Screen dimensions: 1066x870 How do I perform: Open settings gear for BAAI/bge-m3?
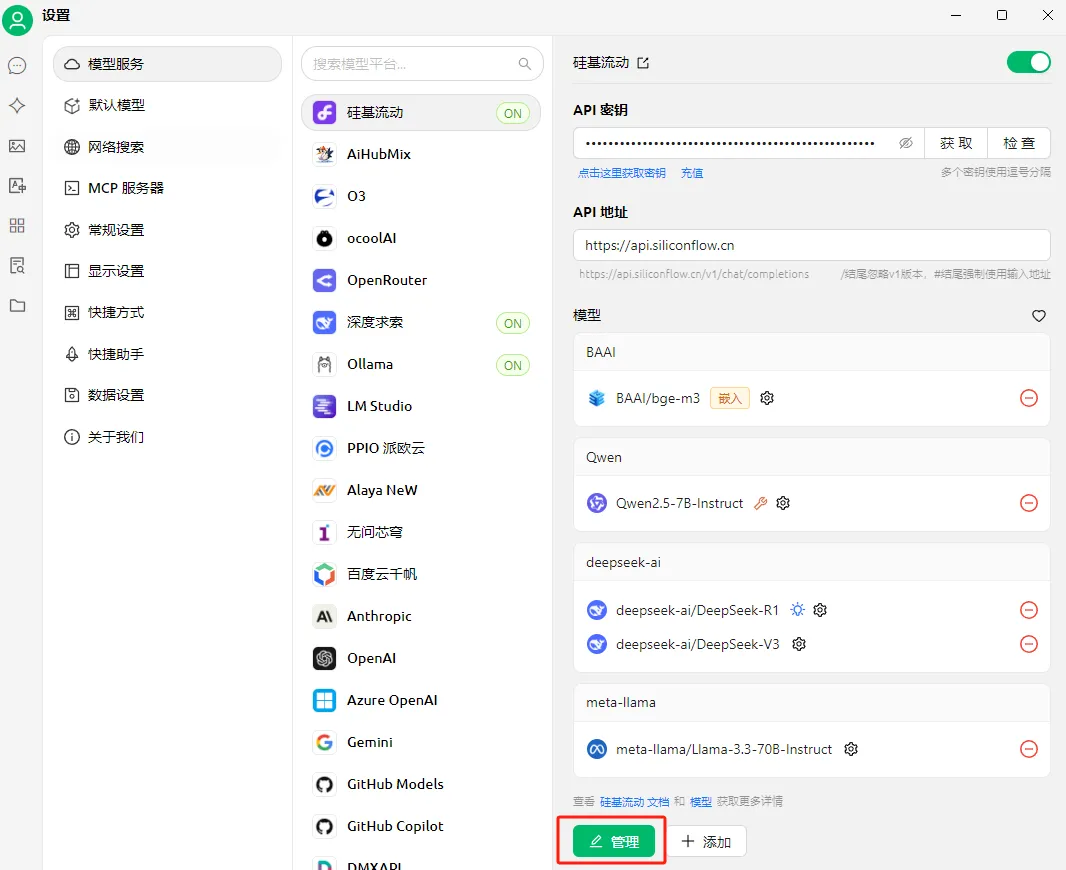click(767, 398)
